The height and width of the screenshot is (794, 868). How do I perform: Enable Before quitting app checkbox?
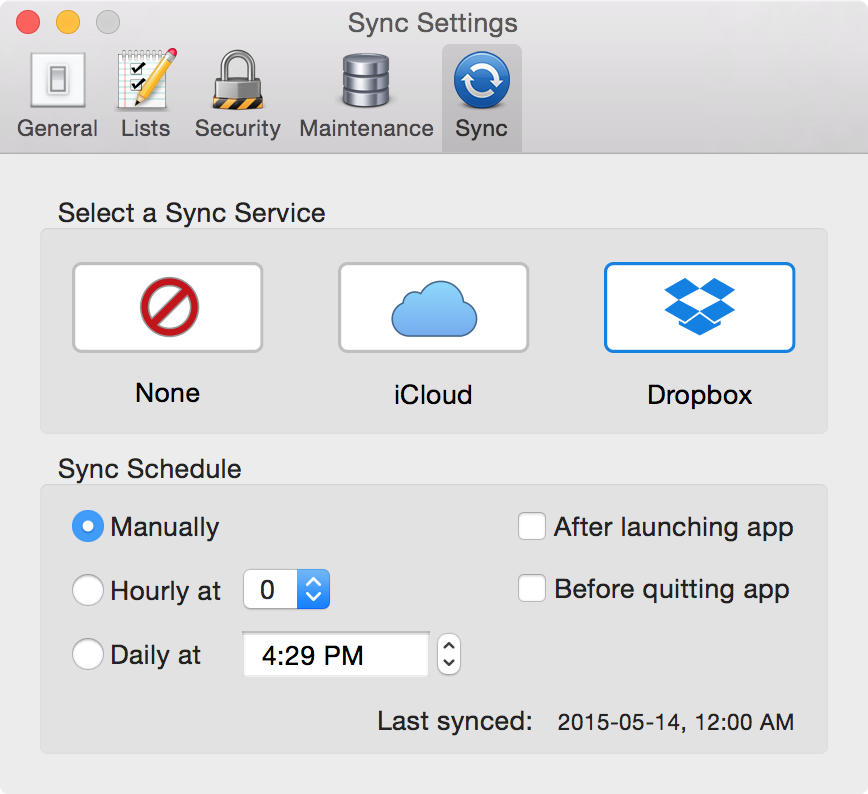pyautogui.click(x=532, y=588)
